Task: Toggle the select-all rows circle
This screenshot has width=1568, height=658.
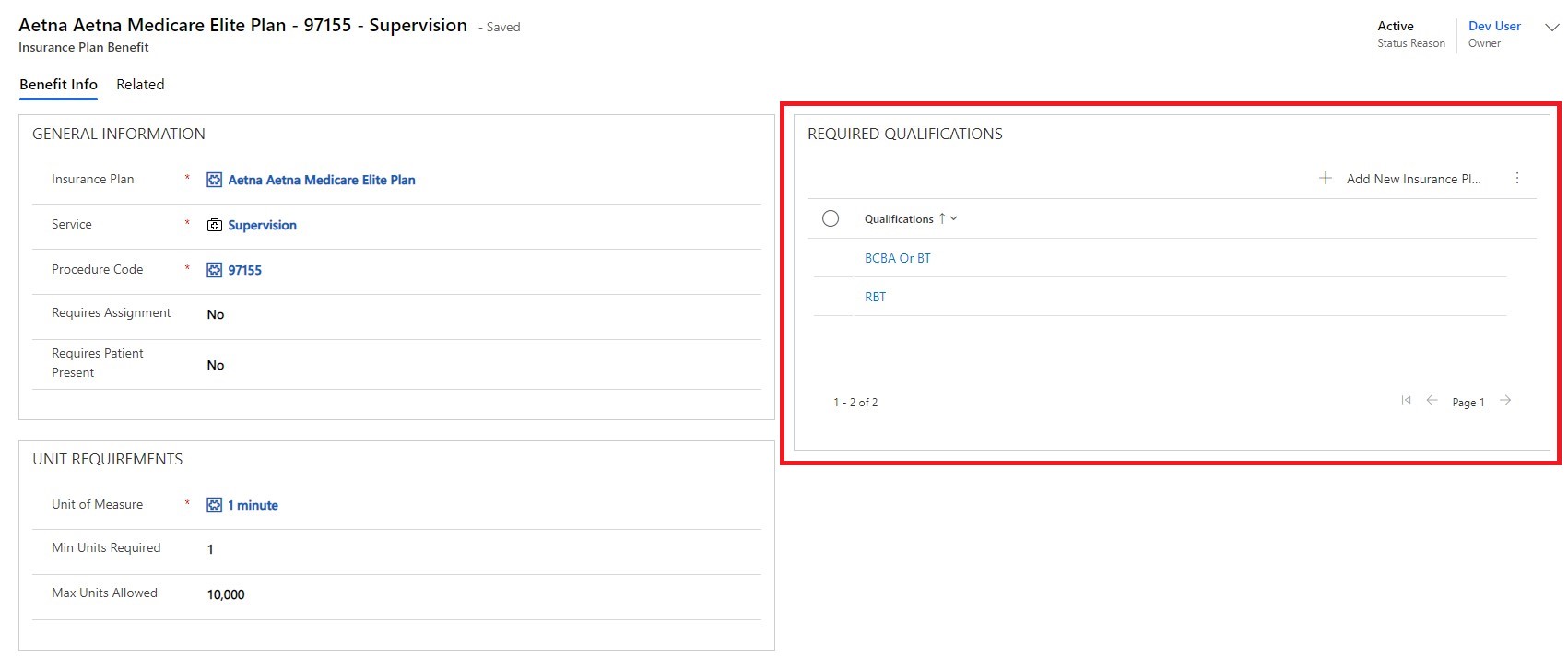Action: coord(831,218)
